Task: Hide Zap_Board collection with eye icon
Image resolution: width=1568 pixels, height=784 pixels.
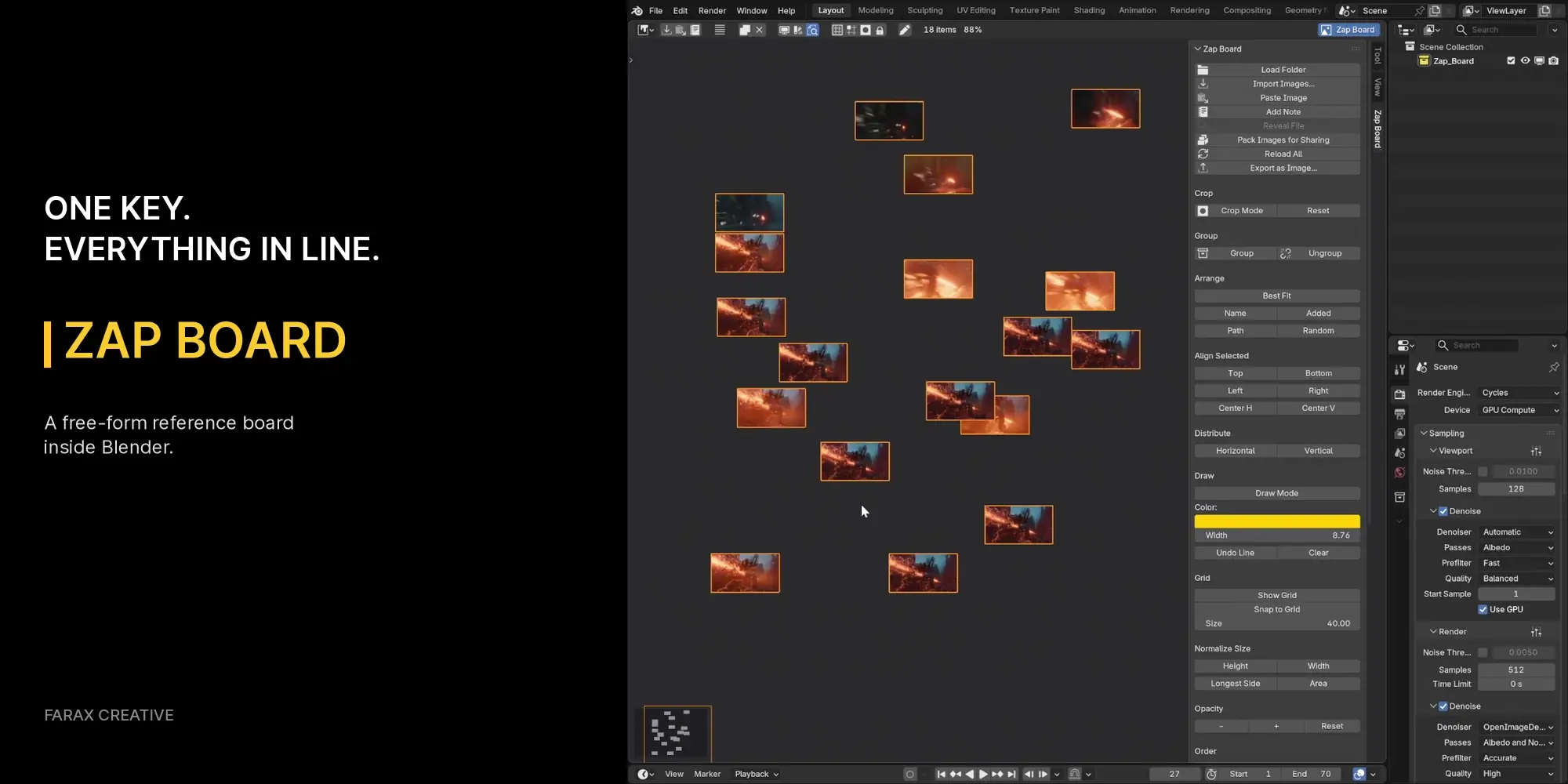Action: [x=1525, y=61]
